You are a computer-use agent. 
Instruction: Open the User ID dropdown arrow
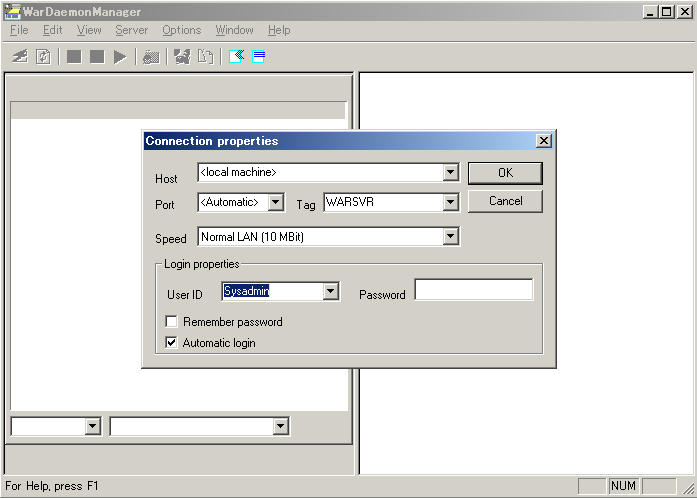(x=330, y=292)
